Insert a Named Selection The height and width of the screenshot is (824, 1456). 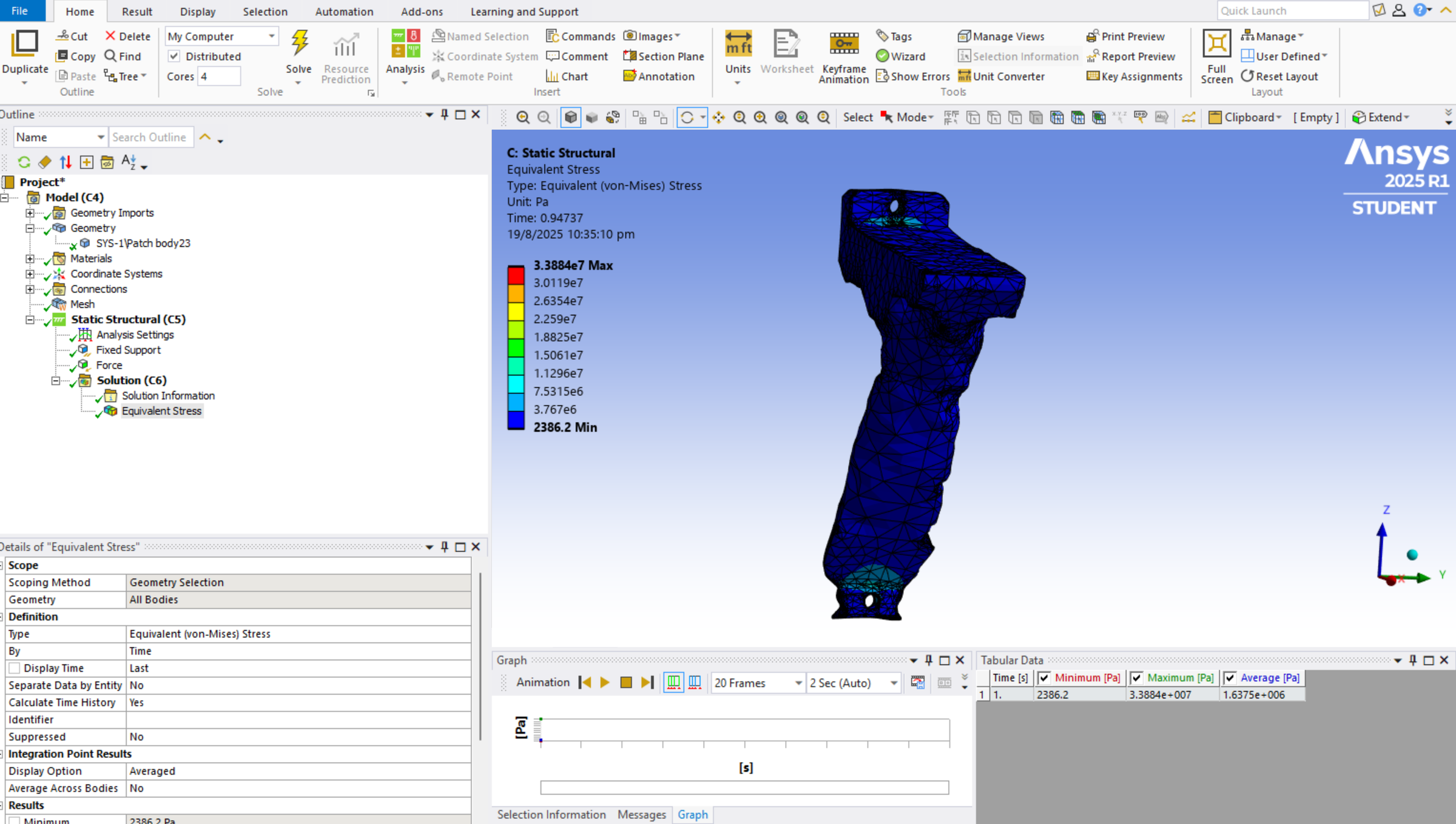481,36
